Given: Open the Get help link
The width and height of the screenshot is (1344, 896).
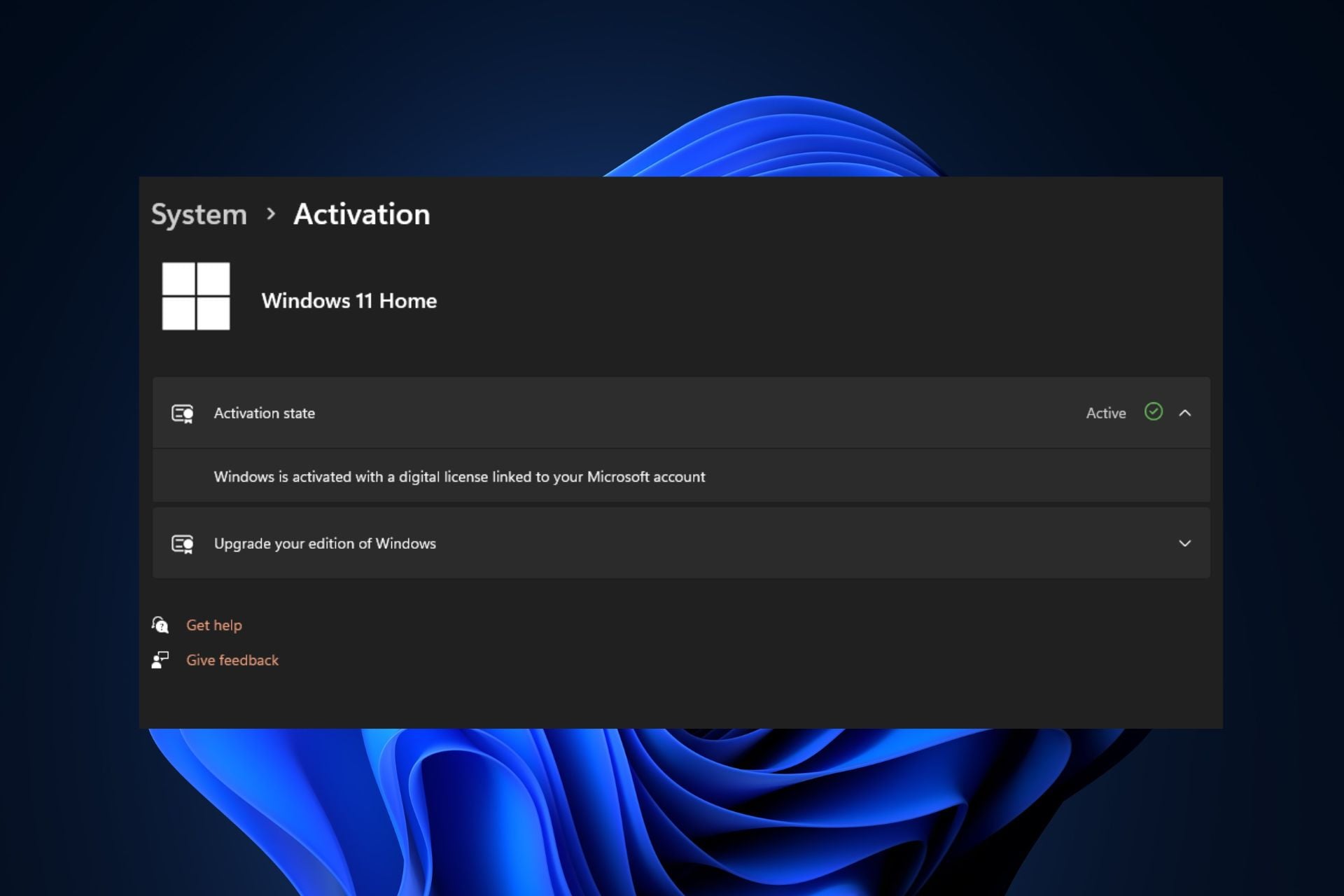Looking at the screenshot, I should click(213, 625).
